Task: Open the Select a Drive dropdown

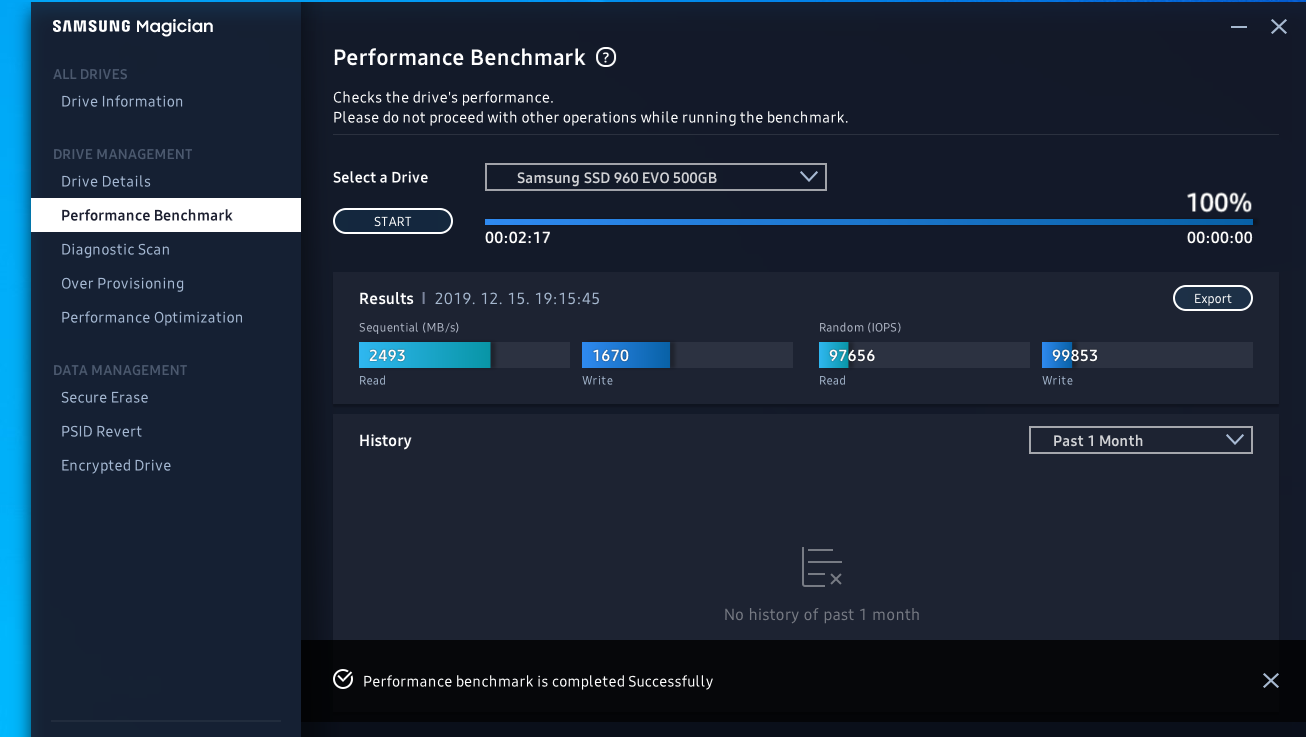Action: 656,177
